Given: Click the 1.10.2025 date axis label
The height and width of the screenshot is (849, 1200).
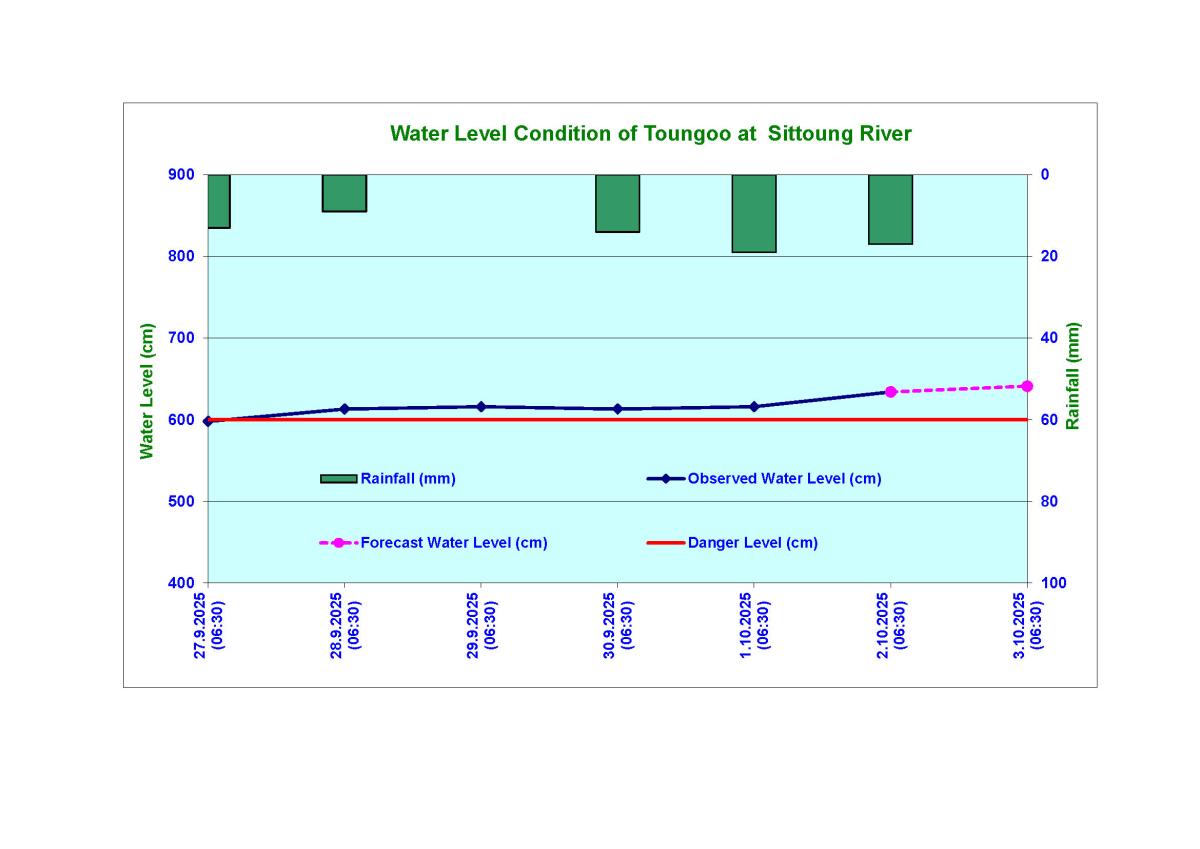Looking at the screenshot, I should (x=754, y=625).
